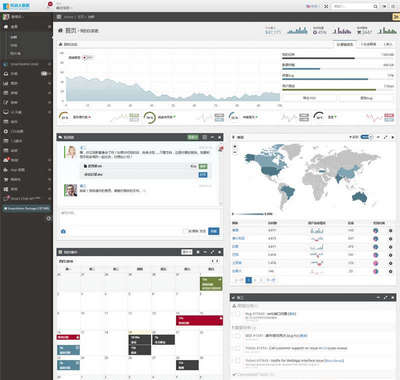This screenshot has width=400, height=380.
Task: Click the yellow icon at right of breadcrumb bar
Action: click(396, 17)
